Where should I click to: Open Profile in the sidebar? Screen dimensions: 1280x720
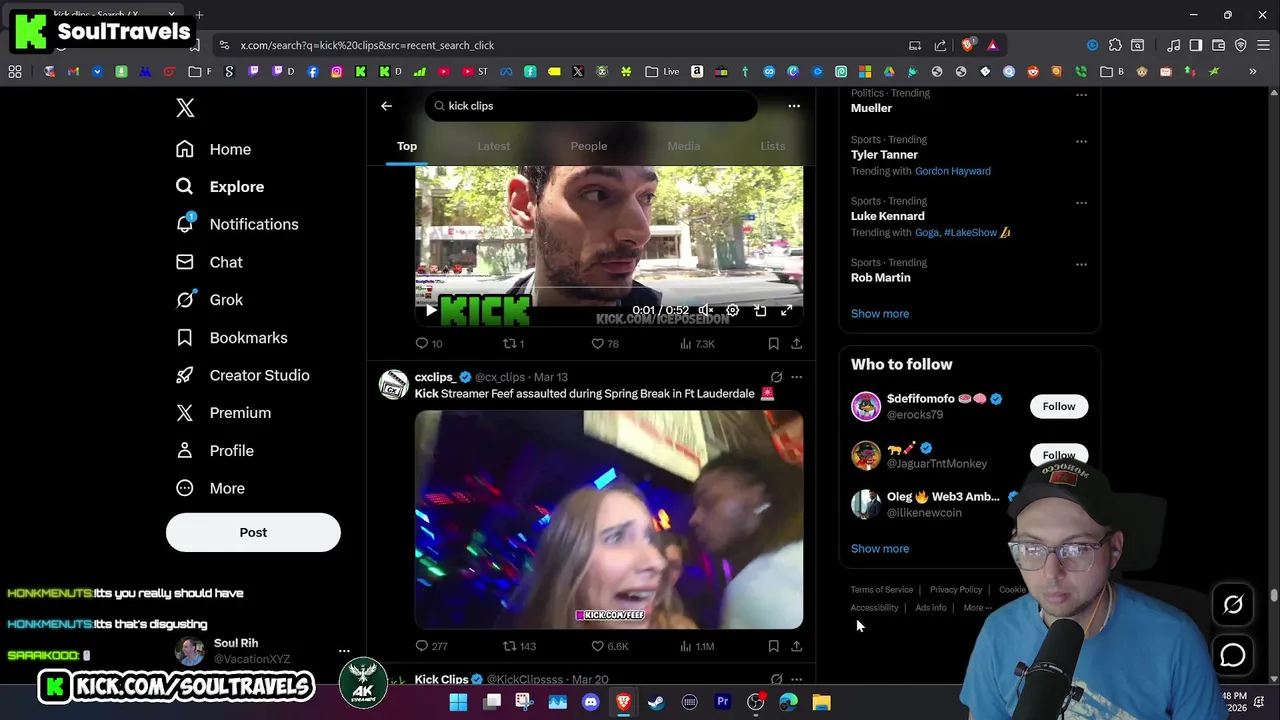coord(214,451)
